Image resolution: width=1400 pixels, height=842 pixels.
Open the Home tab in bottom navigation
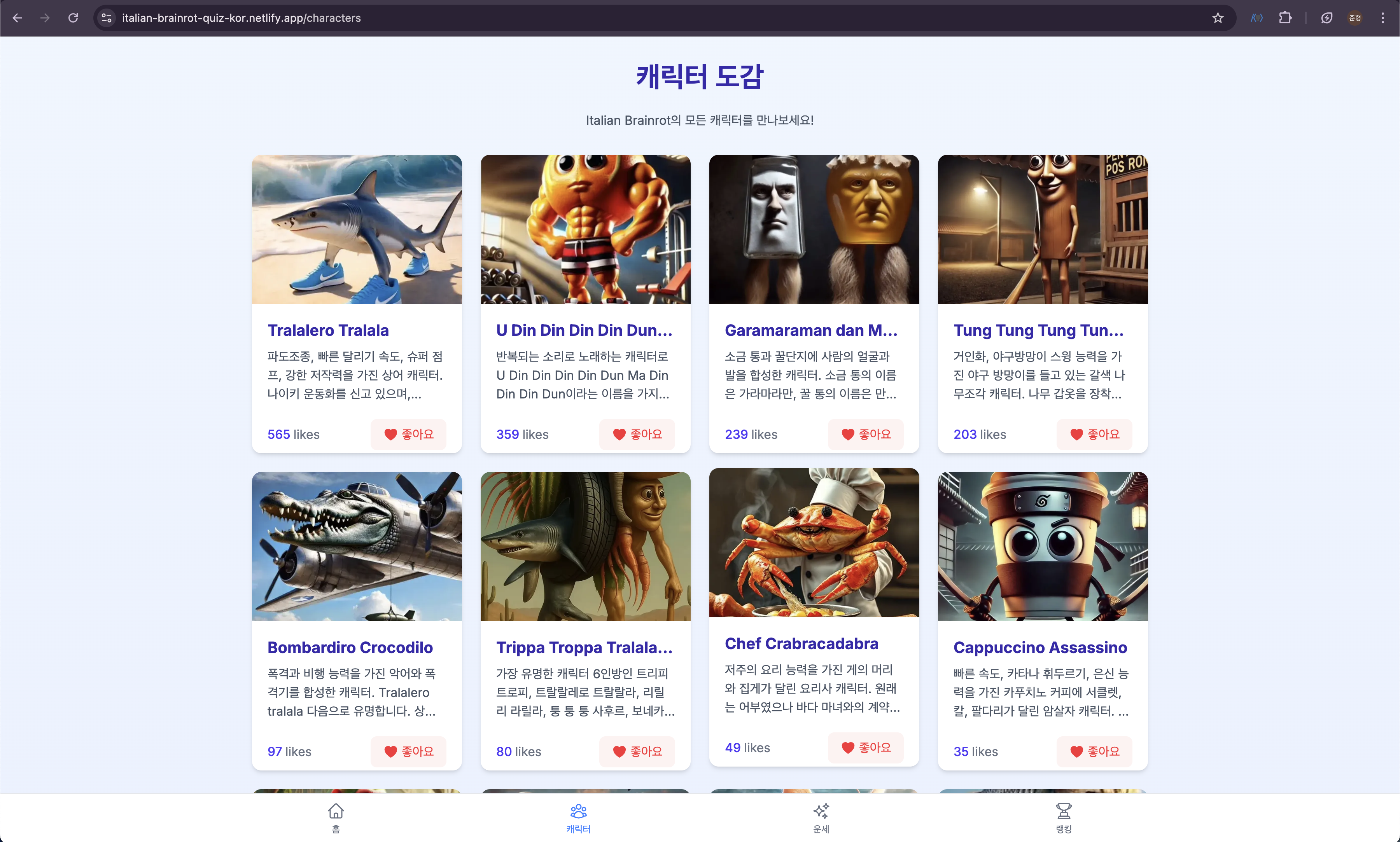[335, 817]
